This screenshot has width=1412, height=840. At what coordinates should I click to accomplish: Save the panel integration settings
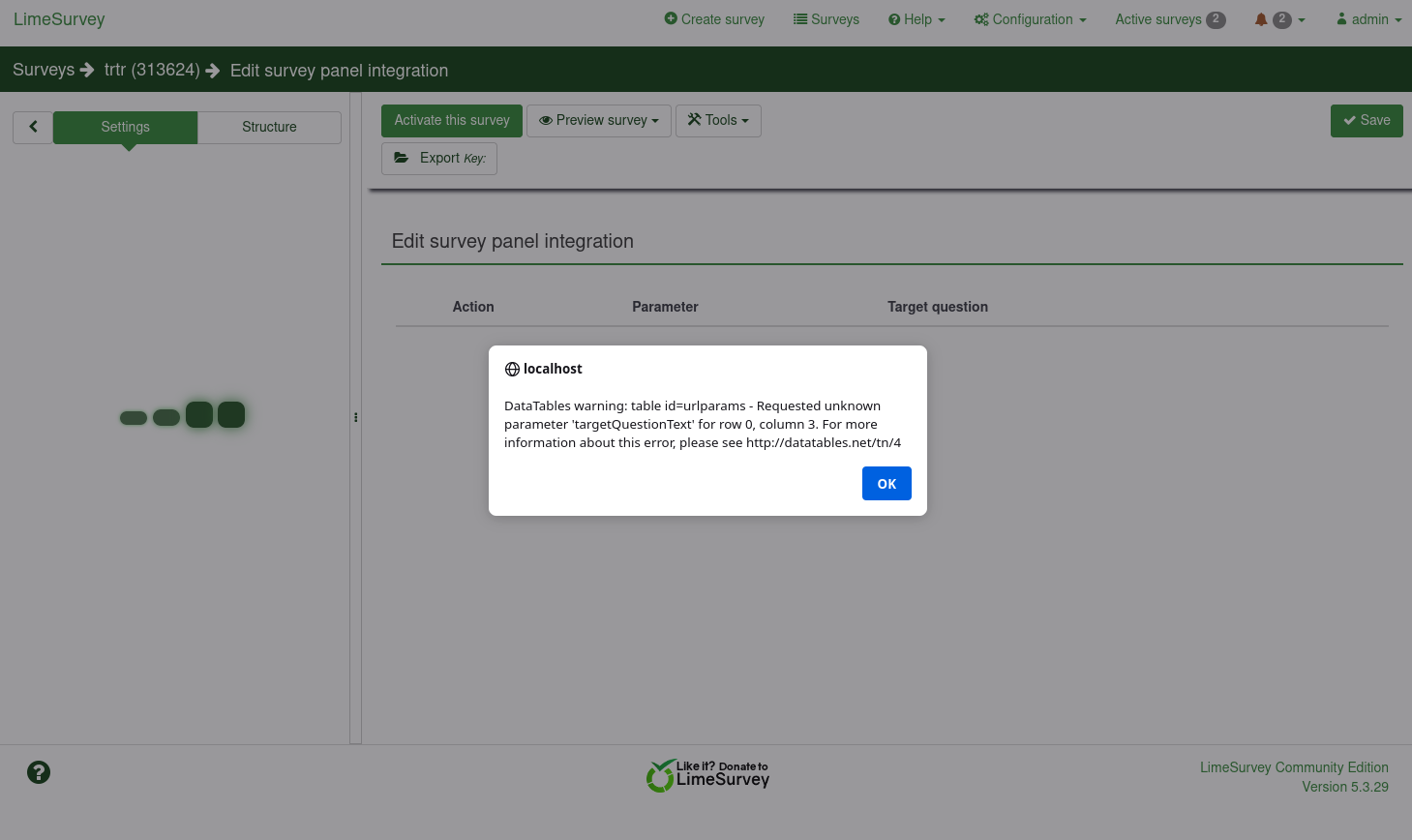click(1367, 120)
